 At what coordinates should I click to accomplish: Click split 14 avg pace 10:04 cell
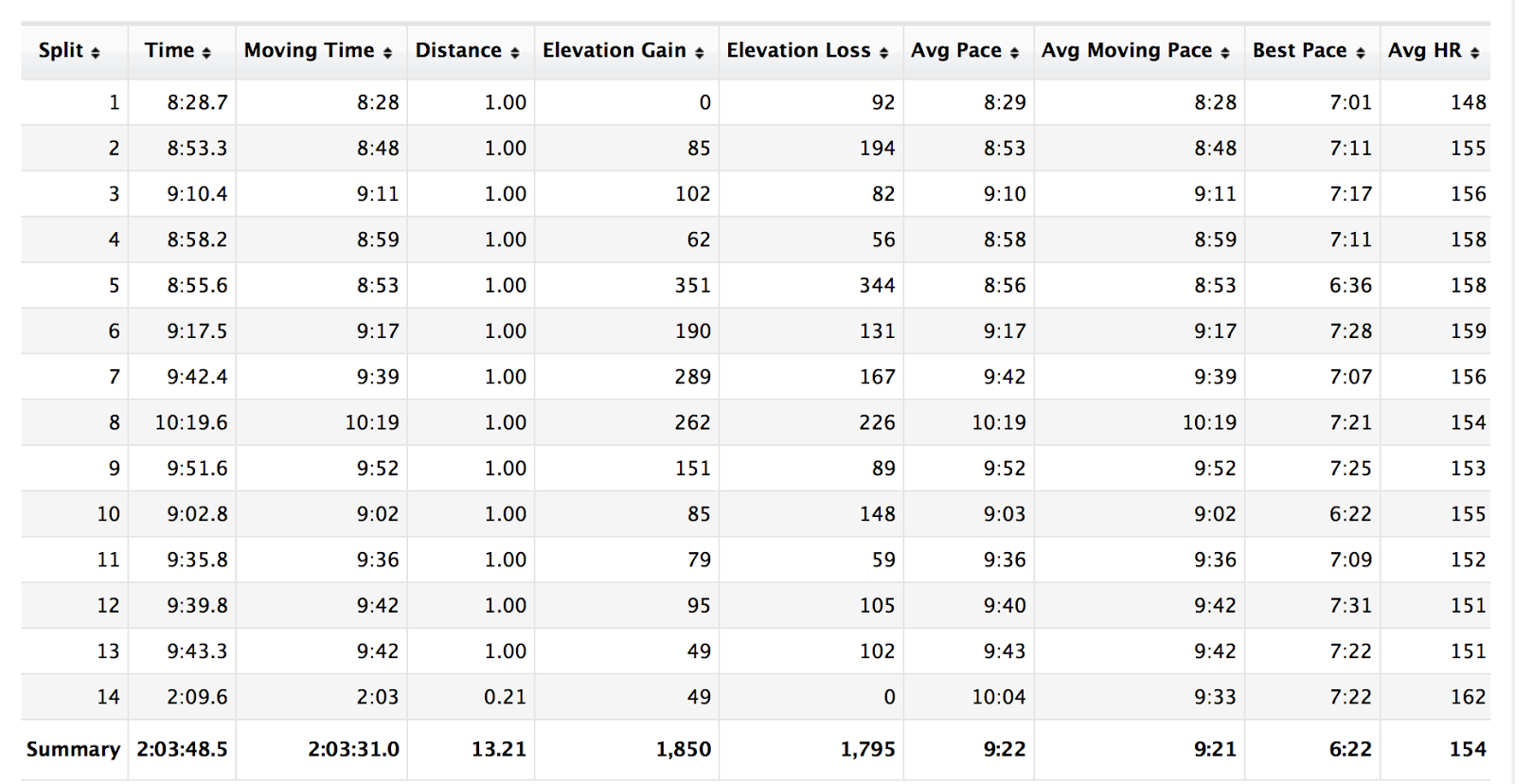(x=998, y=697)
